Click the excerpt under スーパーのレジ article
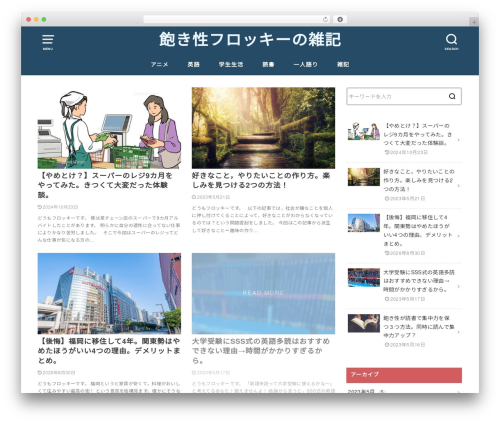 [109, 229]
